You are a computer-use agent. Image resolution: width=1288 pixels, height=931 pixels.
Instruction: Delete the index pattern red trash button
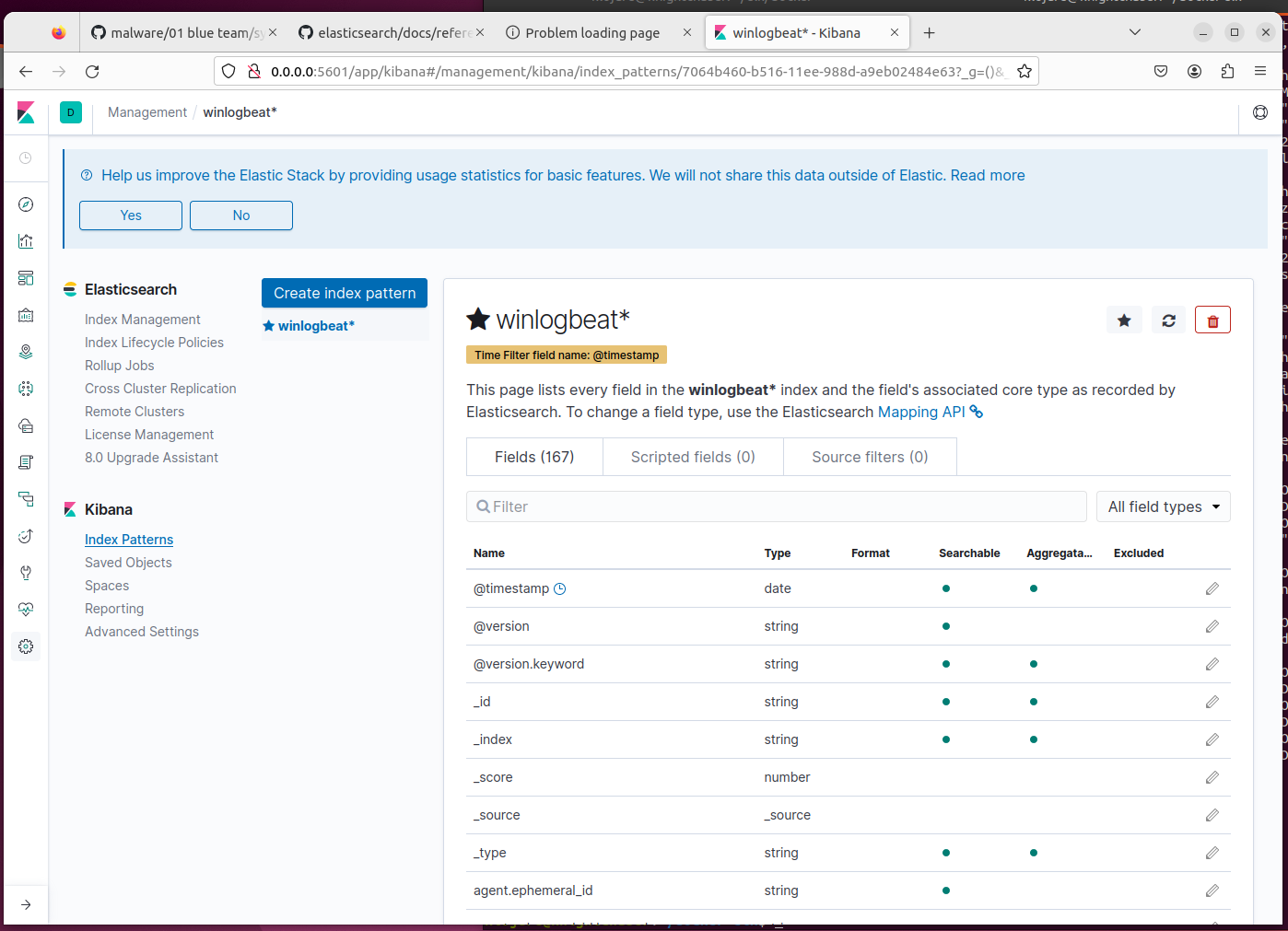coord(1212,320)
